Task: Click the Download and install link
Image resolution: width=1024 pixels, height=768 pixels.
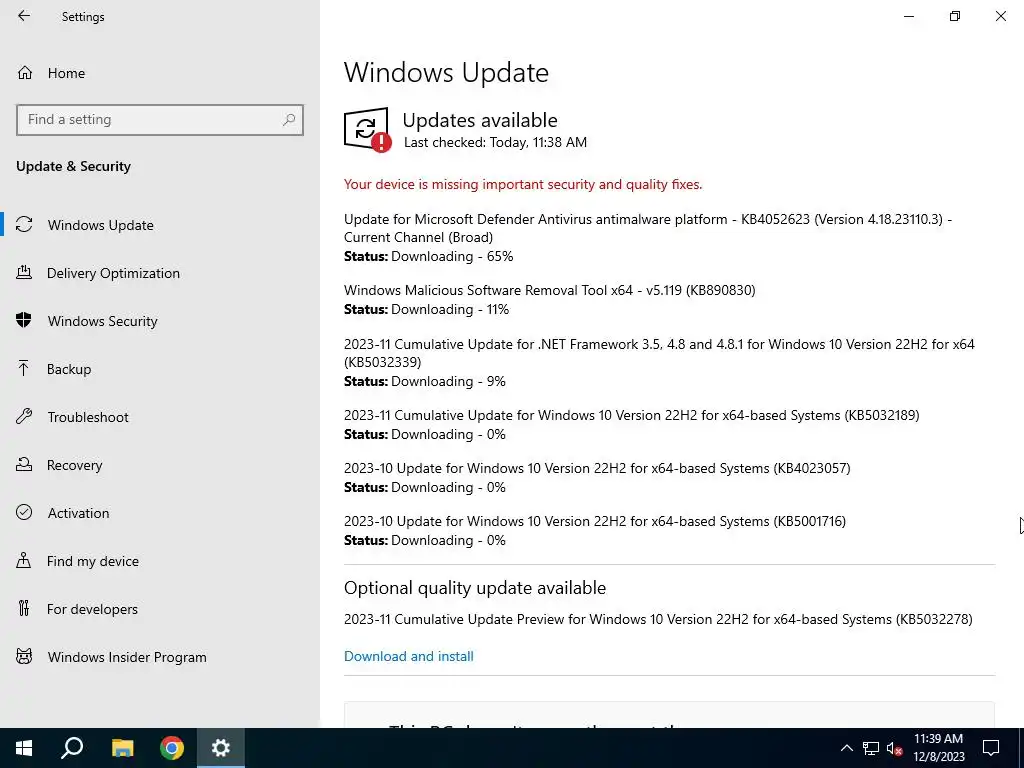Action: [409, 656]
